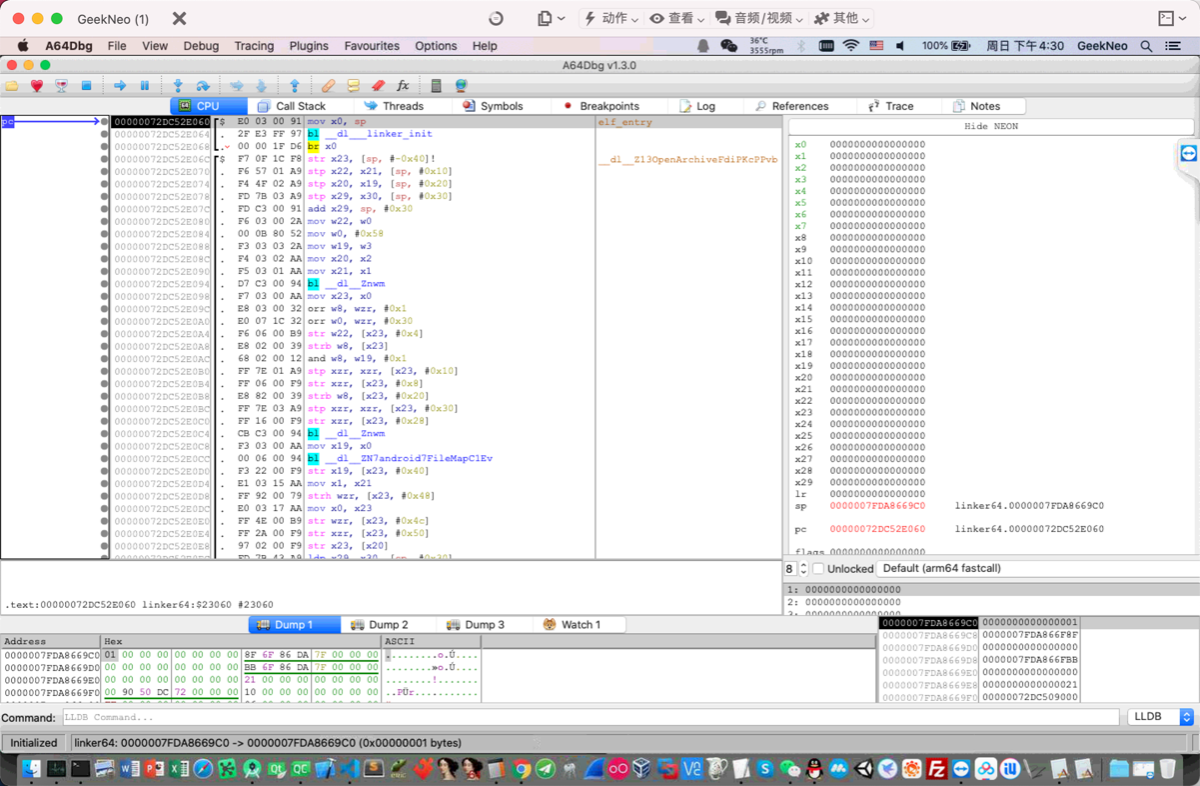Viewport: 1200px width, 786px height.
Task: Click the blue stop debugging icon
Action: click(x=86, y=86)
